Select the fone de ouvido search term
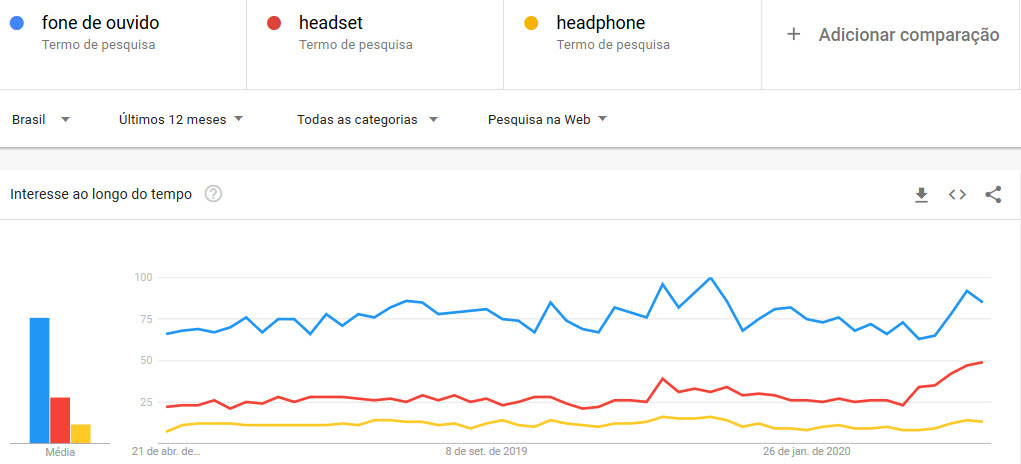Viewport: 1021px width, 464px height. coord(100,23)
